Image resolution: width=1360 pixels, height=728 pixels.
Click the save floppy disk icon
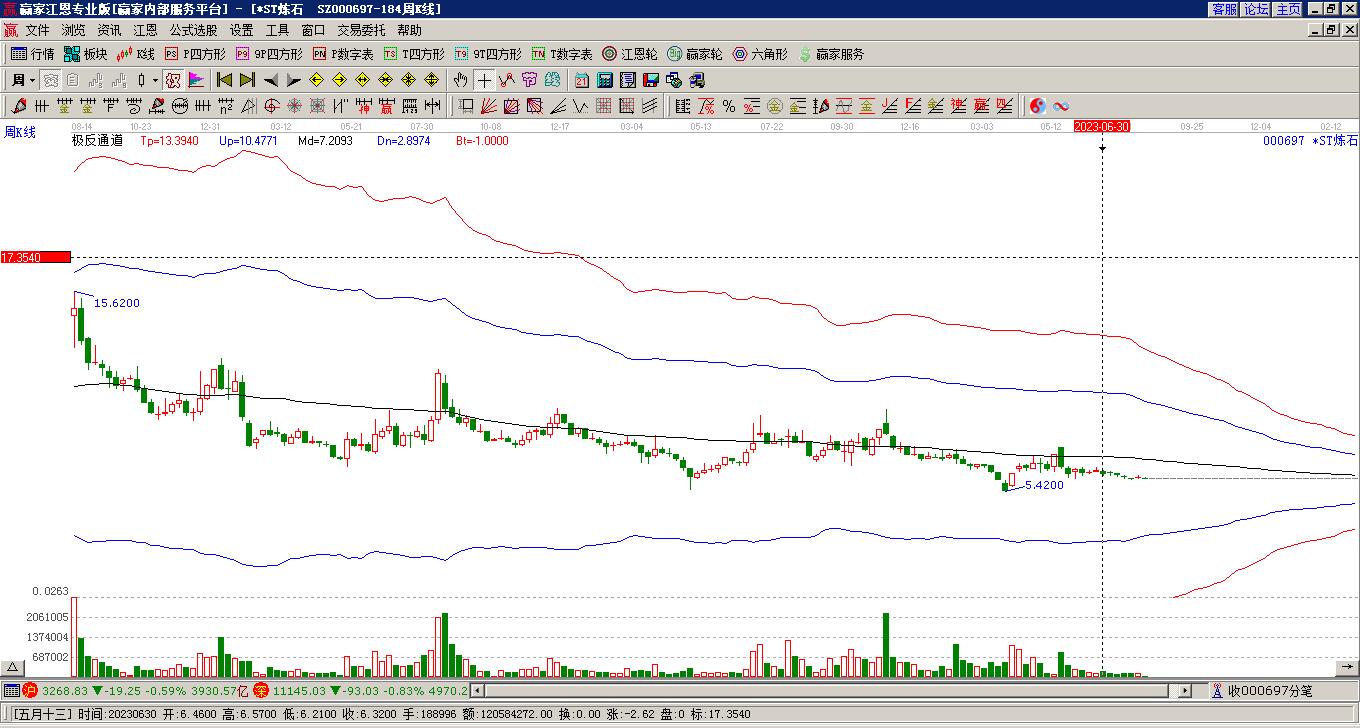[x=651, y=80]
